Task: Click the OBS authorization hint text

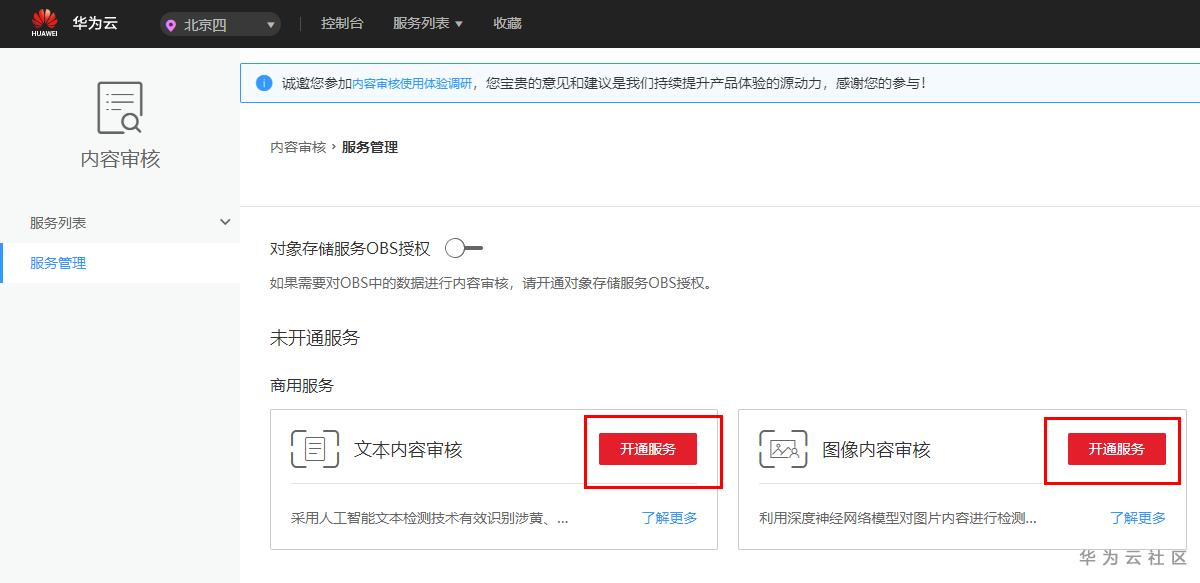Action: tap(493, 283)
